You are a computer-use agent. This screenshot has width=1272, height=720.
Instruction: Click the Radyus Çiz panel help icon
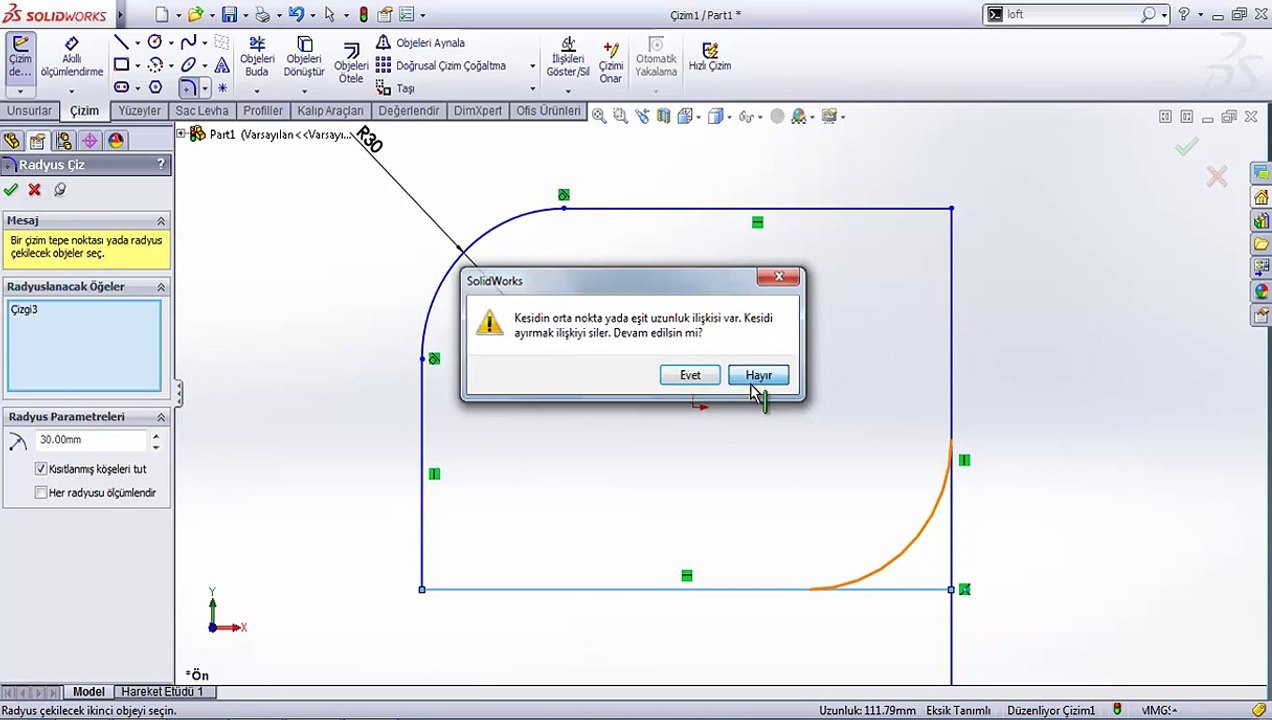[x=161, y=165]
